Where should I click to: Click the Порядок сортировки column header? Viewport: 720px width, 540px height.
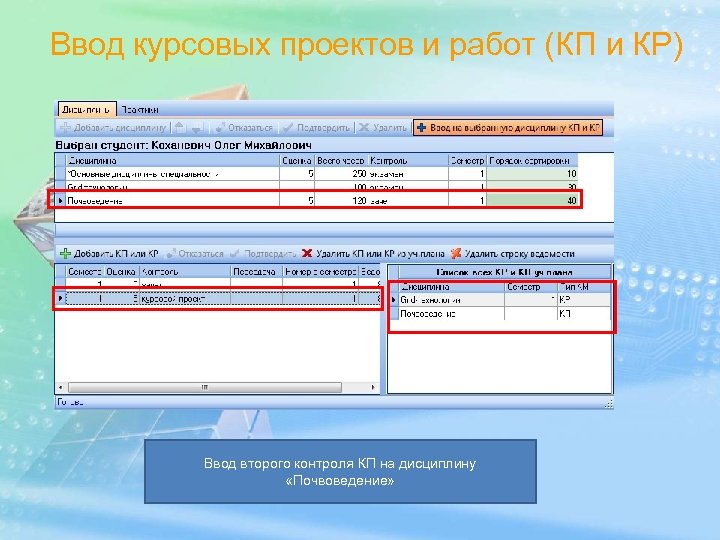click(x=532, y=161)
